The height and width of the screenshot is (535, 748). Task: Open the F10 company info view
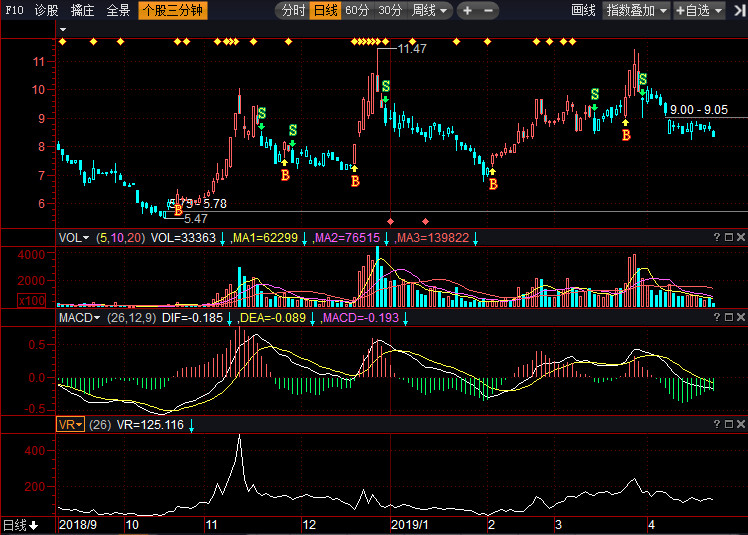tap(14, 10)
